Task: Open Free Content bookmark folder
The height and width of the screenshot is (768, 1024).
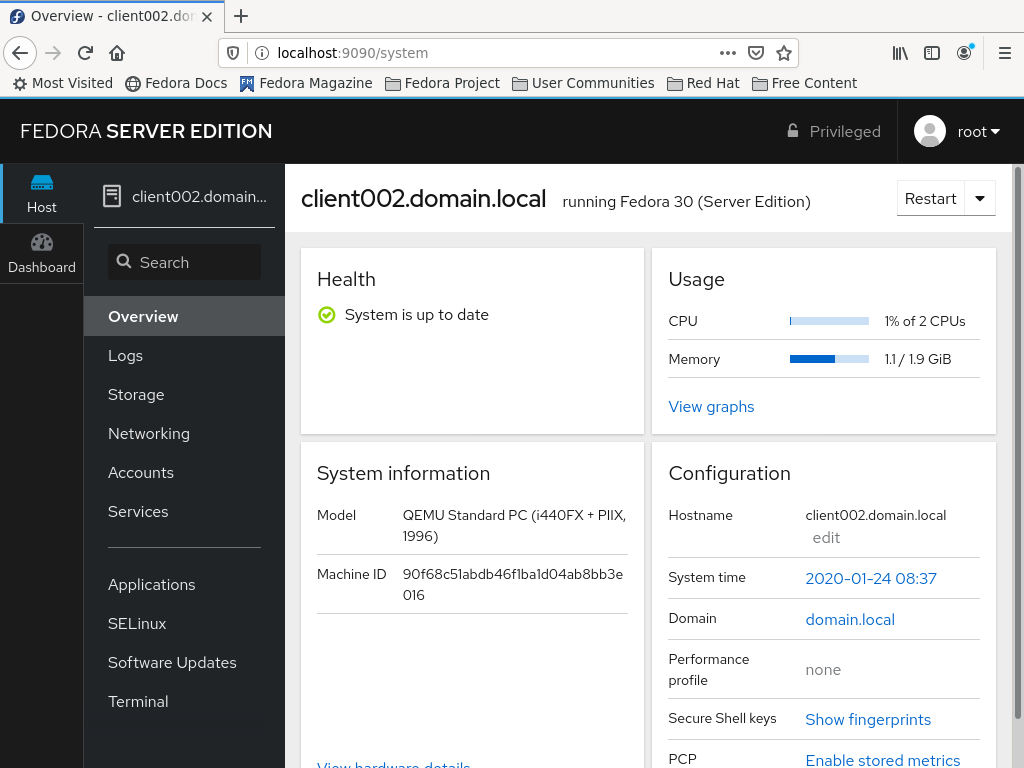Action: [x=804, y=83]
